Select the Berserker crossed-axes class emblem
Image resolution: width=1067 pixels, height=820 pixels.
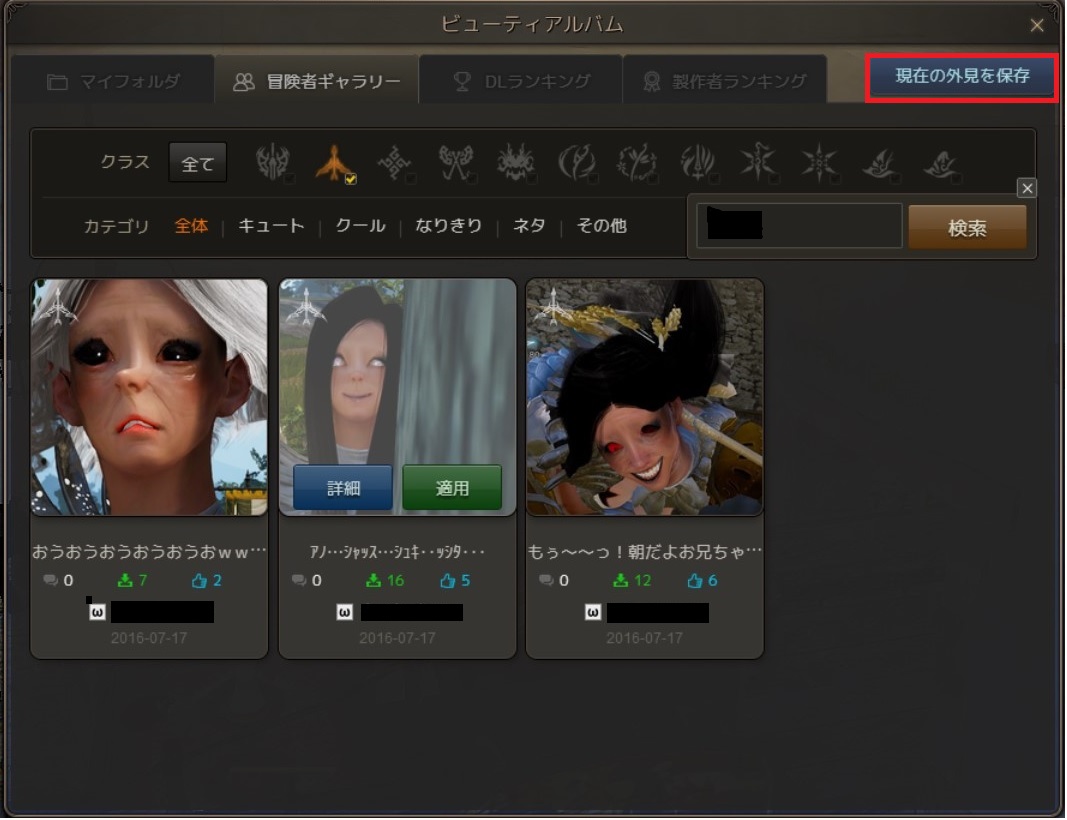pyautogui.click(x=455, y=162)
